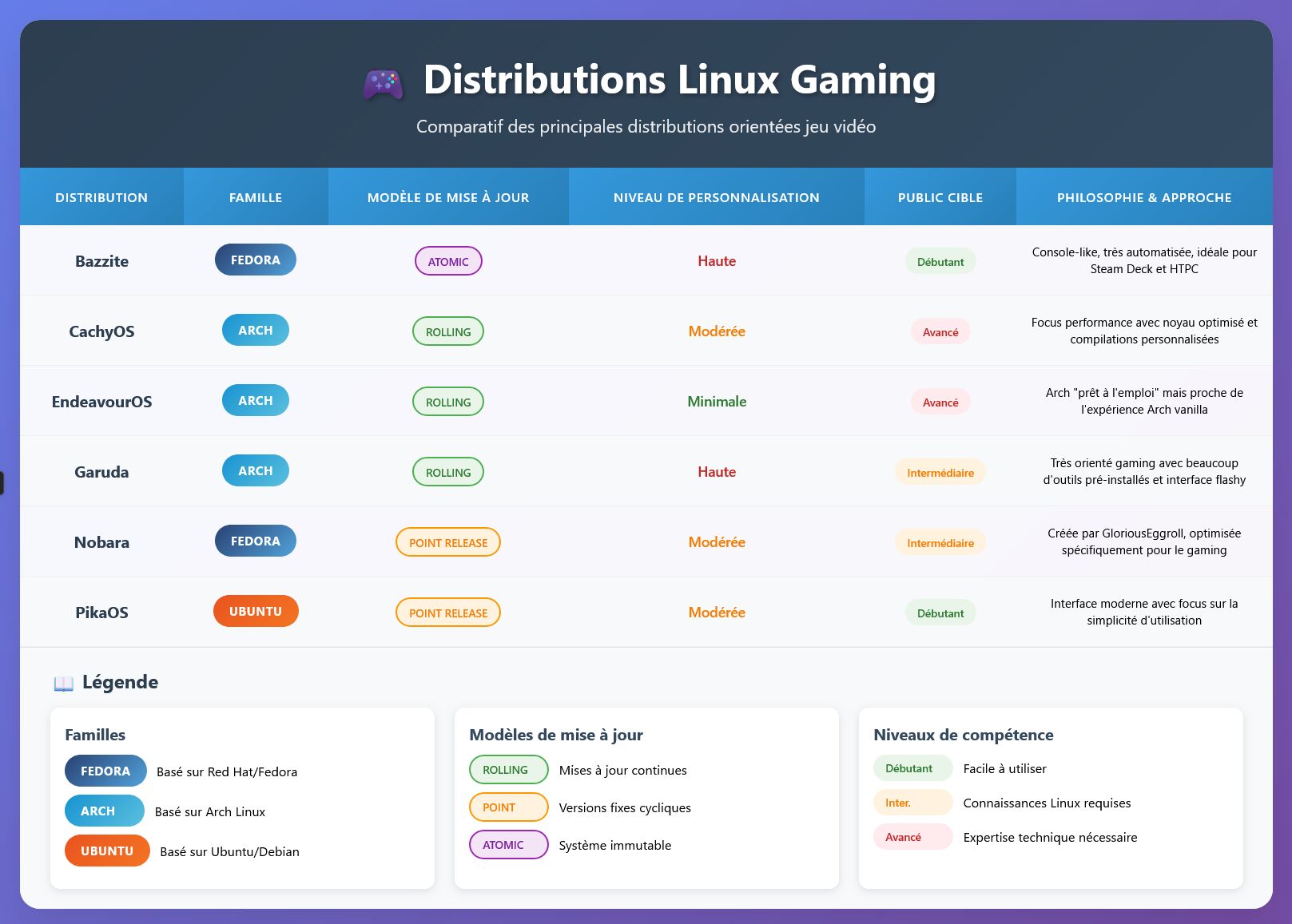Select the POINT RELEASE badge in the Nobara row
This screenshot has height=924, width=1292.
(448, 543)
